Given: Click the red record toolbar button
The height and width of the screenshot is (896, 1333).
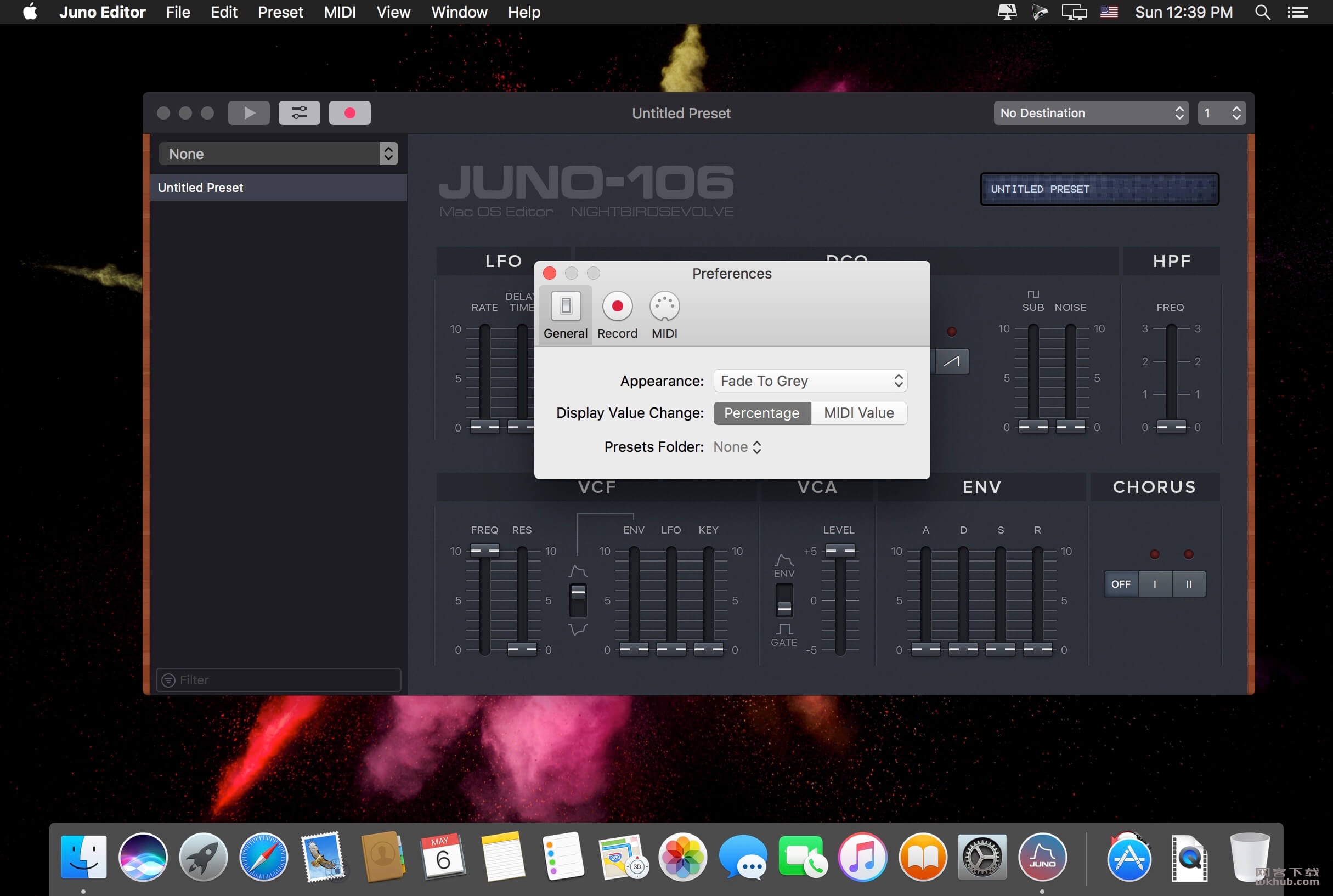Looking at the screenshot, I should (x=349, y=112).
